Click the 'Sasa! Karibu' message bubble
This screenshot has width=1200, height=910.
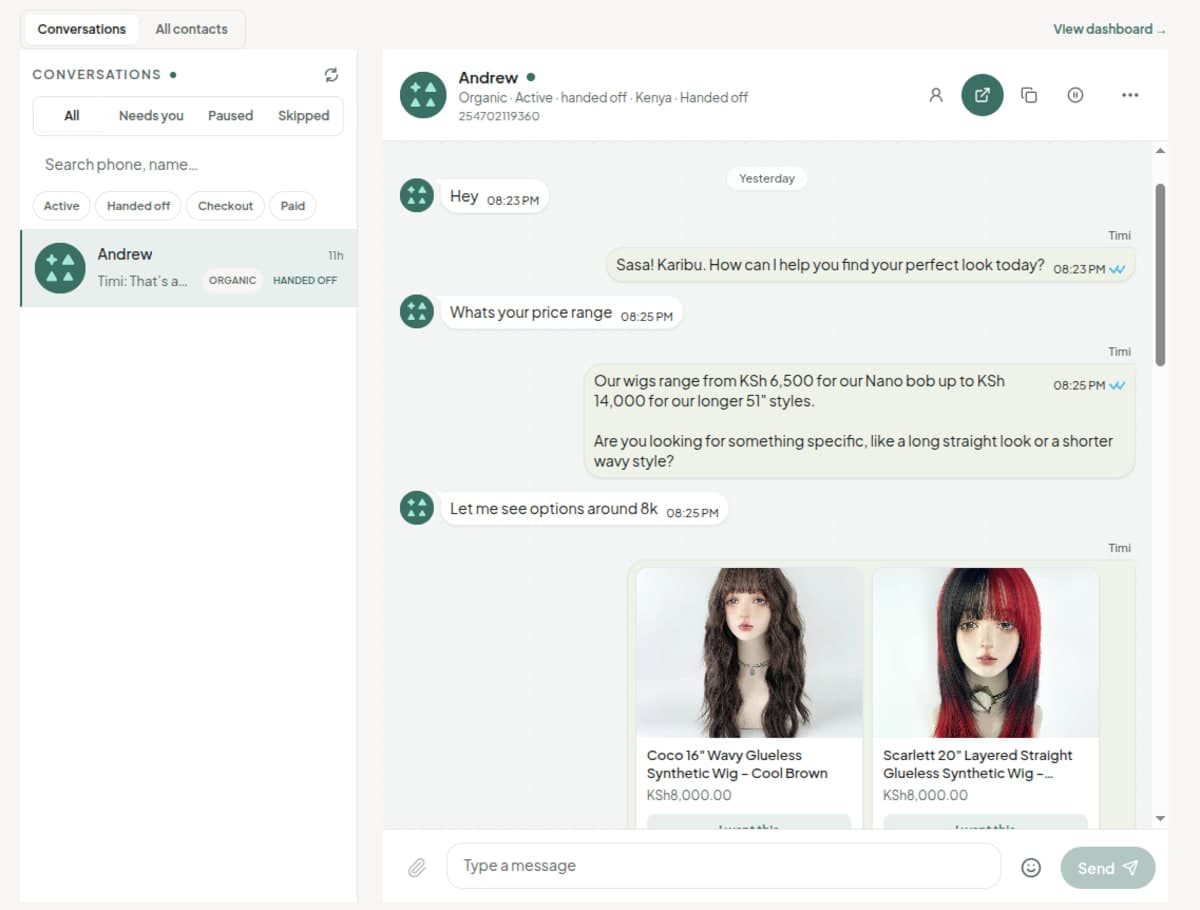tap(870, 266)
